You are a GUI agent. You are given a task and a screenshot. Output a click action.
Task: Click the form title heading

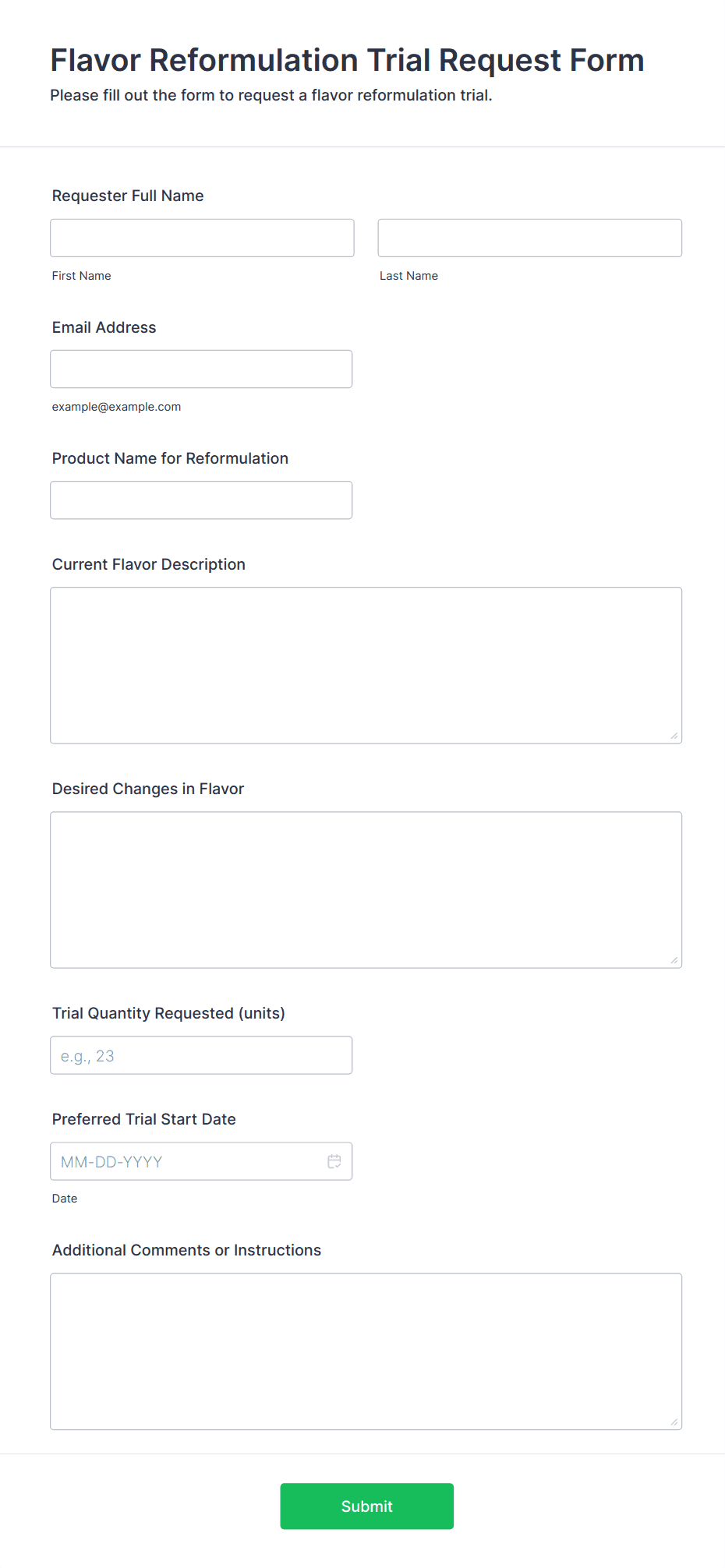click(347, 60)
